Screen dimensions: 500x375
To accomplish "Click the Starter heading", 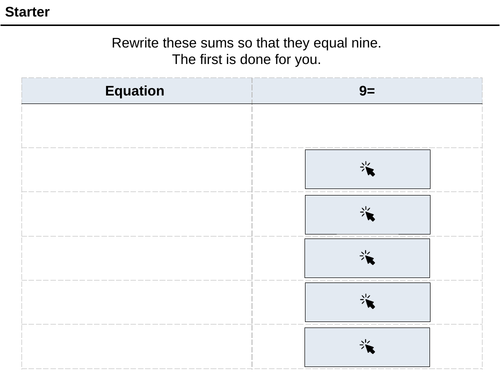I will coord(27,12).
